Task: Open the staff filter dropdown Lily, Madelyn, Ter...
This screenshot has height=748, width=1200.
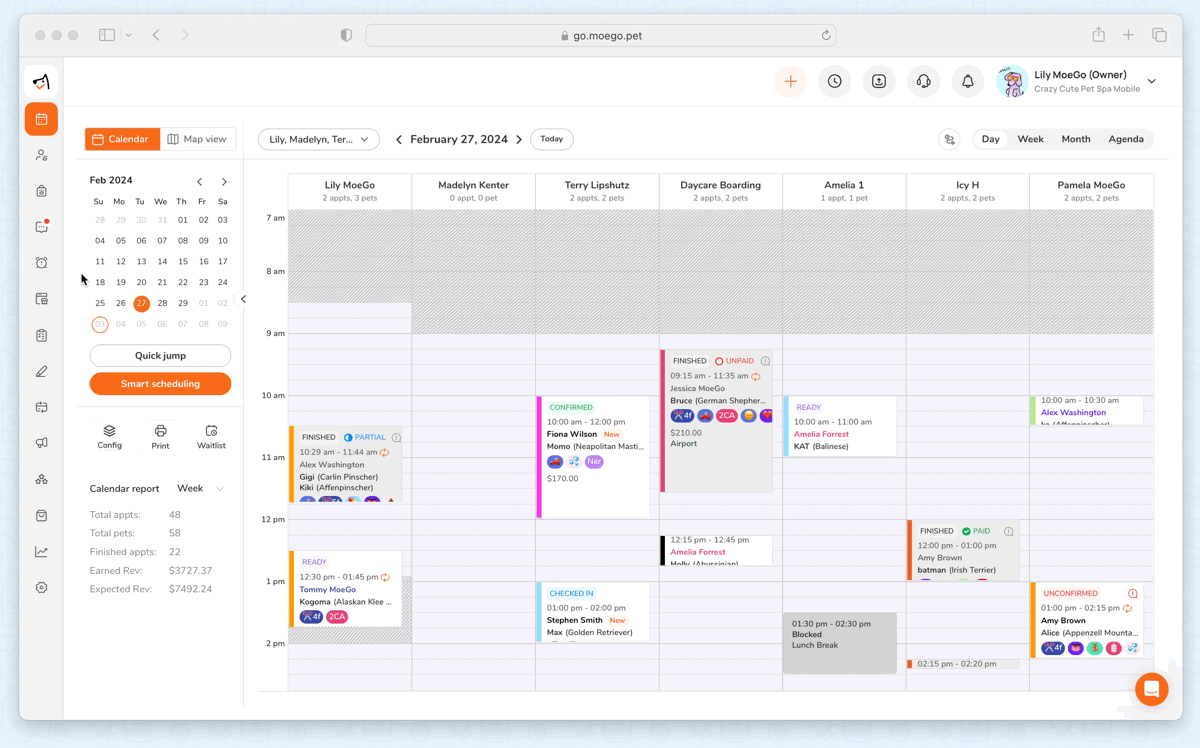Action: (x=319, y=139)
